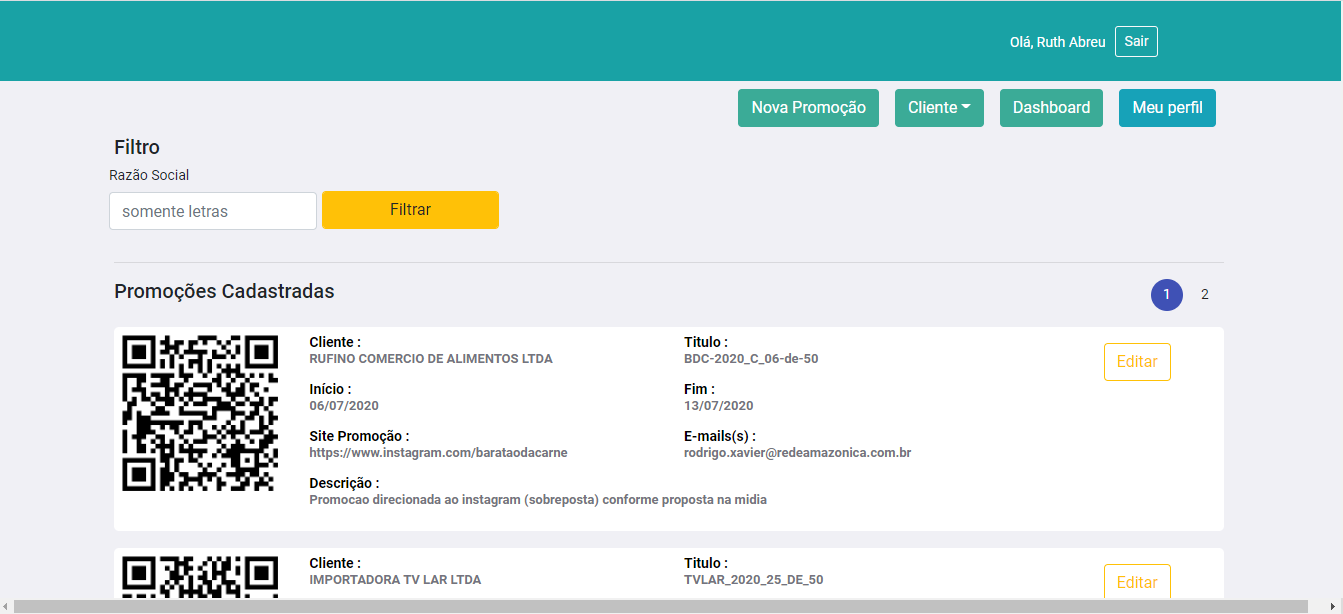Click the RUFINO COMERCIO QR code
1343x614 pixels.
200,413
